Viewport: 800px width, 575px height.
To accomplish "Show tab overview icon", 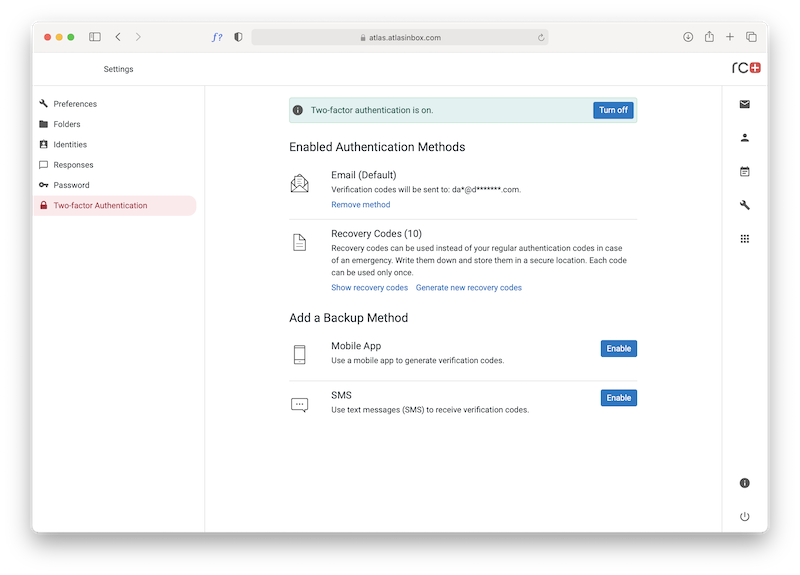I will [x=751, y=37].
